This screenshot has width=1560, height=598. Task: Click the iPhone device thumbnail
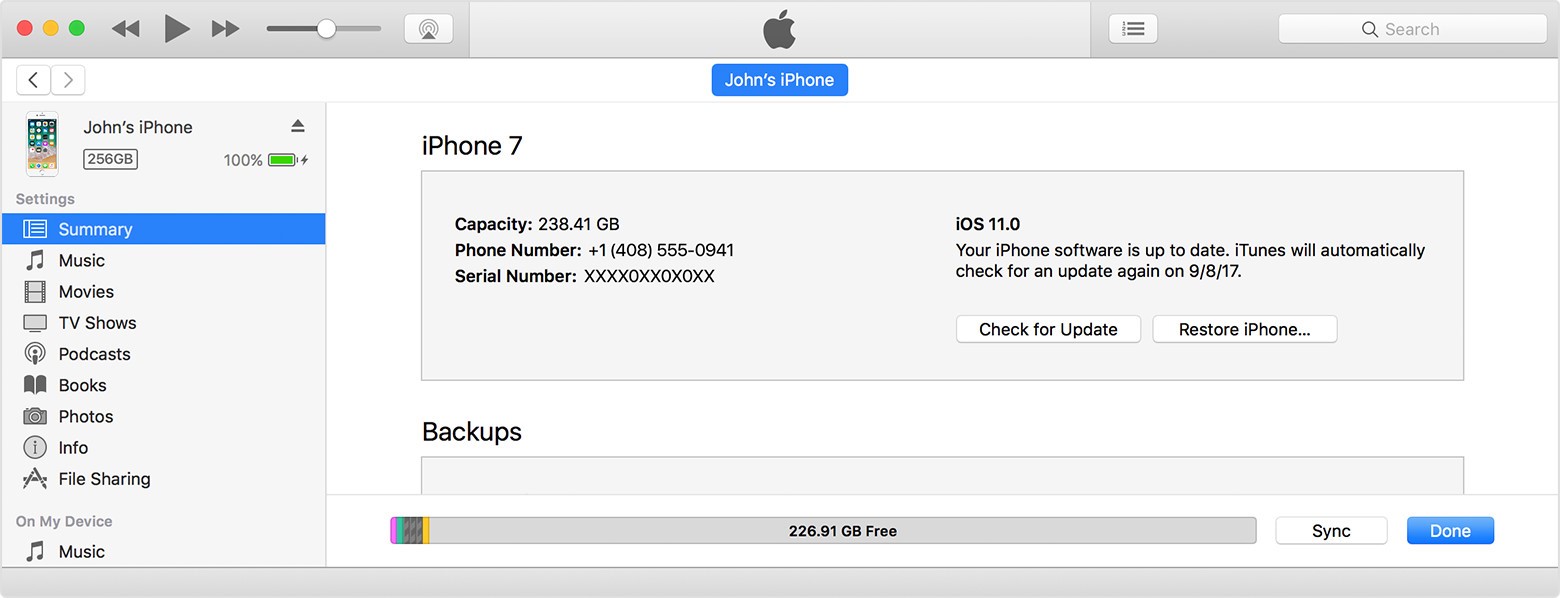click(x=42, y=144)
